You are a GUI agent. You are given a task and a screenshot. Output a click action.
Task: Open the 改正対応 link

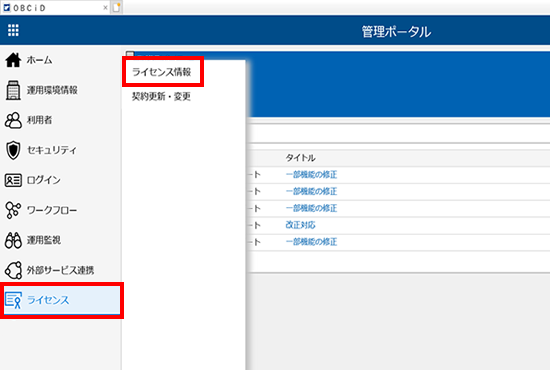pyautogui.click(x=301, y=225)
